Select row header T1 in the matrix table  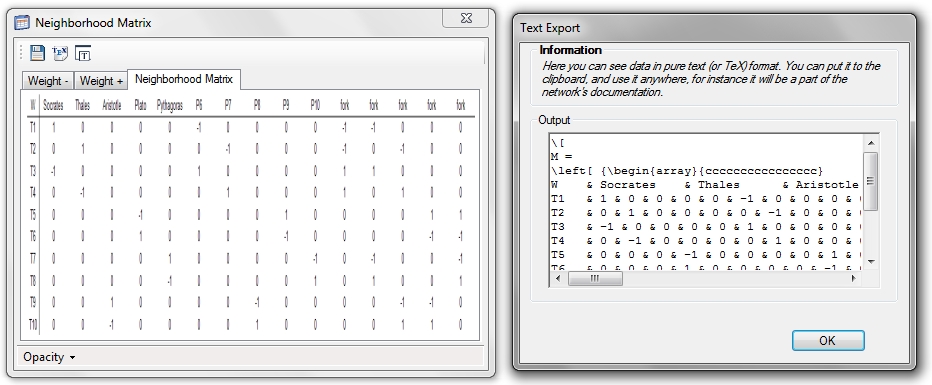click(x=33, y=127)
